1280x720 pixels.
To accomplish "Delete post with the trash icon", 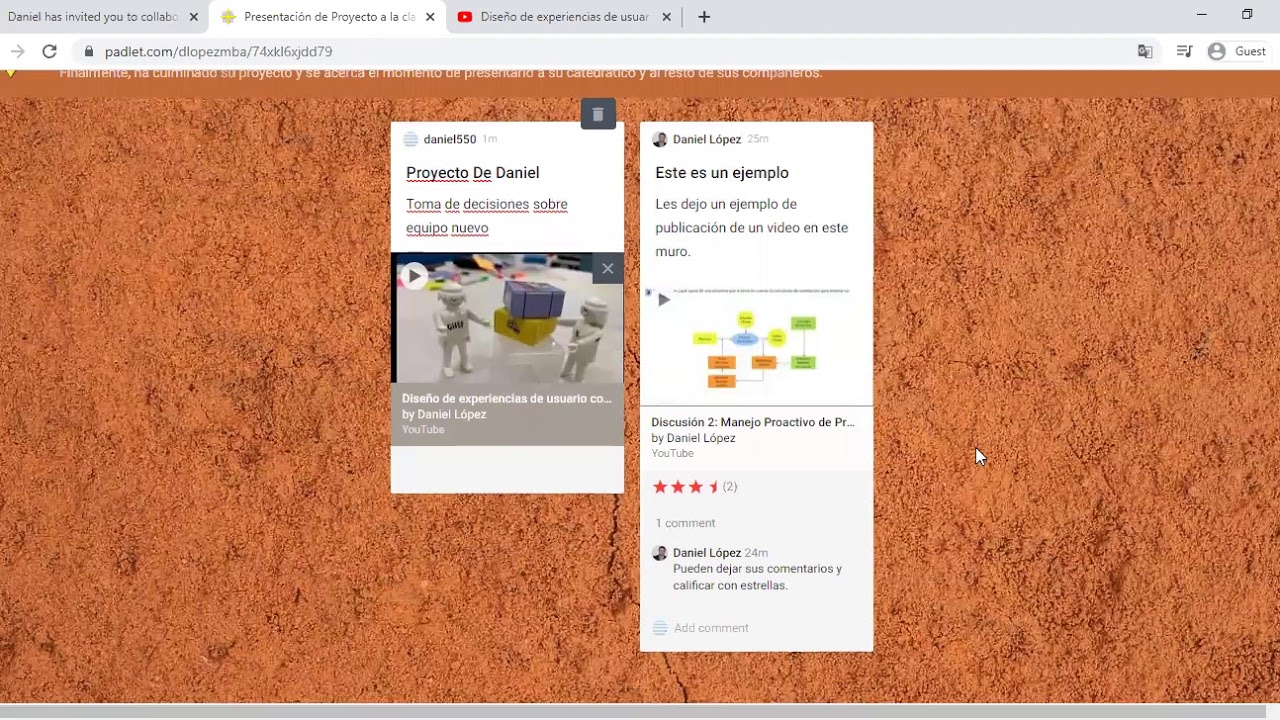I will (598, 114).
